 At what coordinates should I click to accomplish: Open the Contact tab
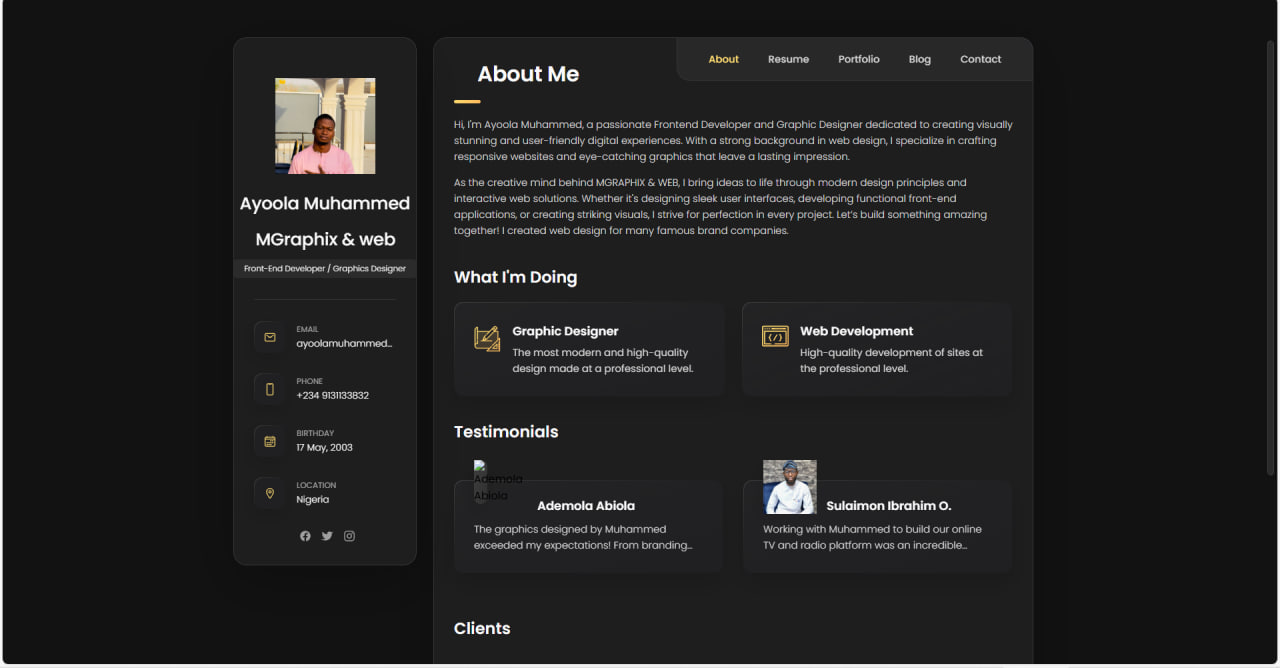tap(980, 59)
